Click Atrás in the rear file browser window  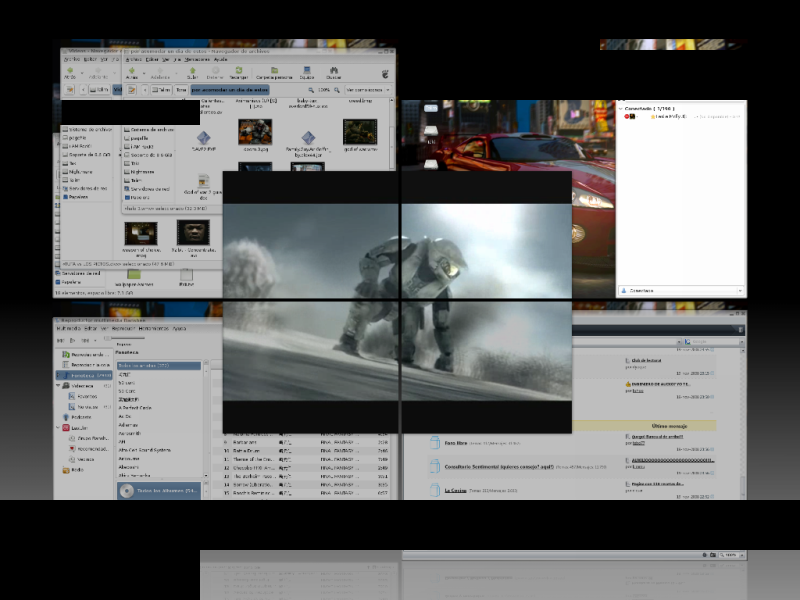click(70, 72)
